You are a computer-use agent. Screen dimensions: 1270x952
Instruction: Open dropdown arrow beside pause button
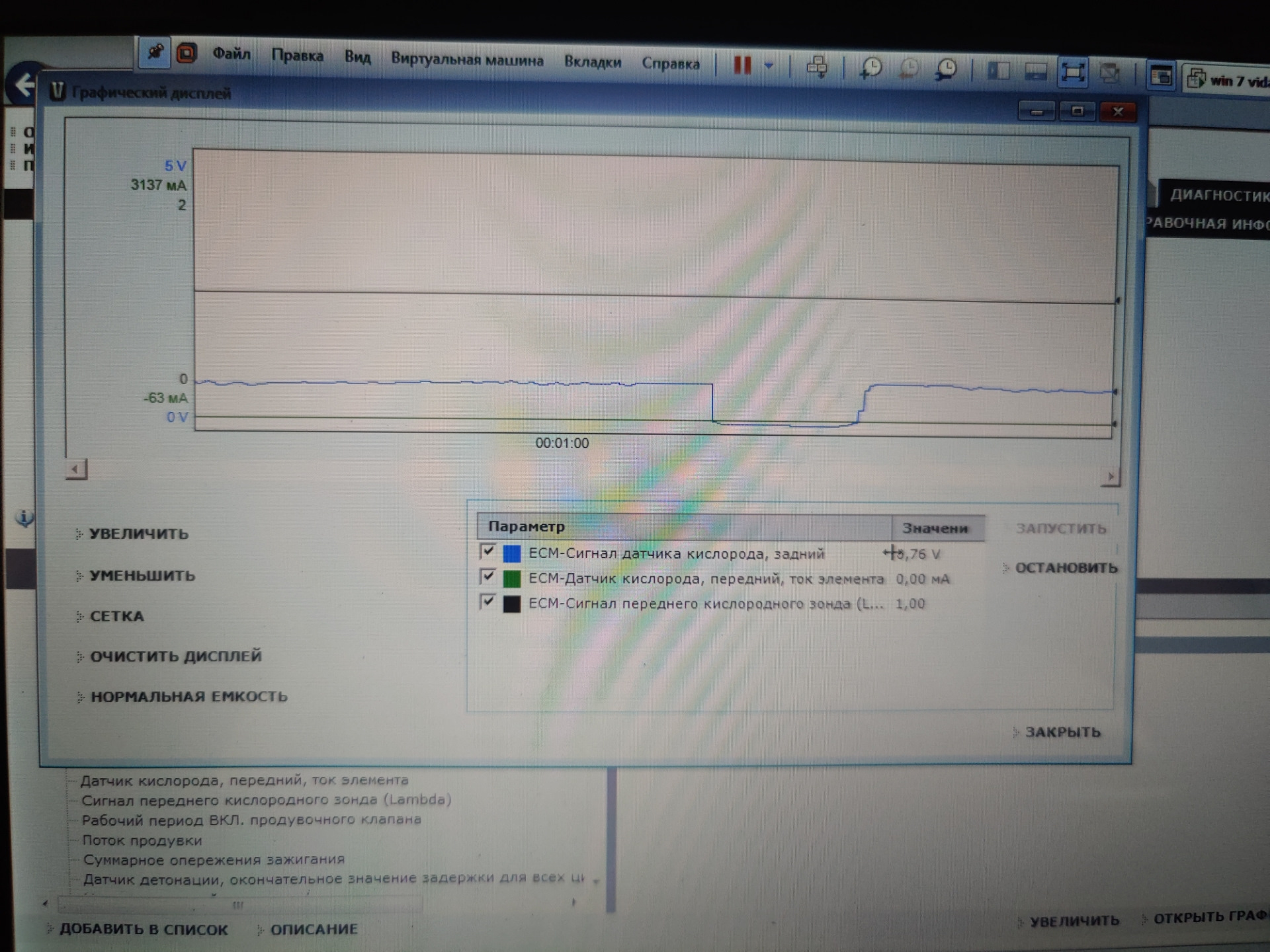click(769, 65)
